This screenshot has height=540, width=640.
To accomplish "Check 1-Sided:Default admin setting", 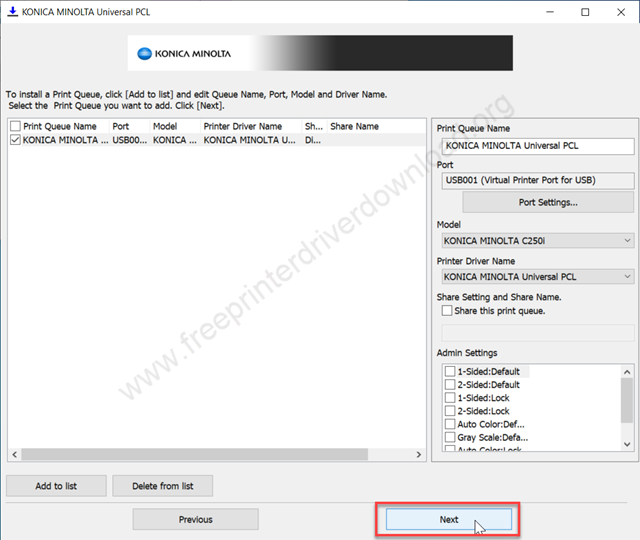I will [x=450, y=371].
